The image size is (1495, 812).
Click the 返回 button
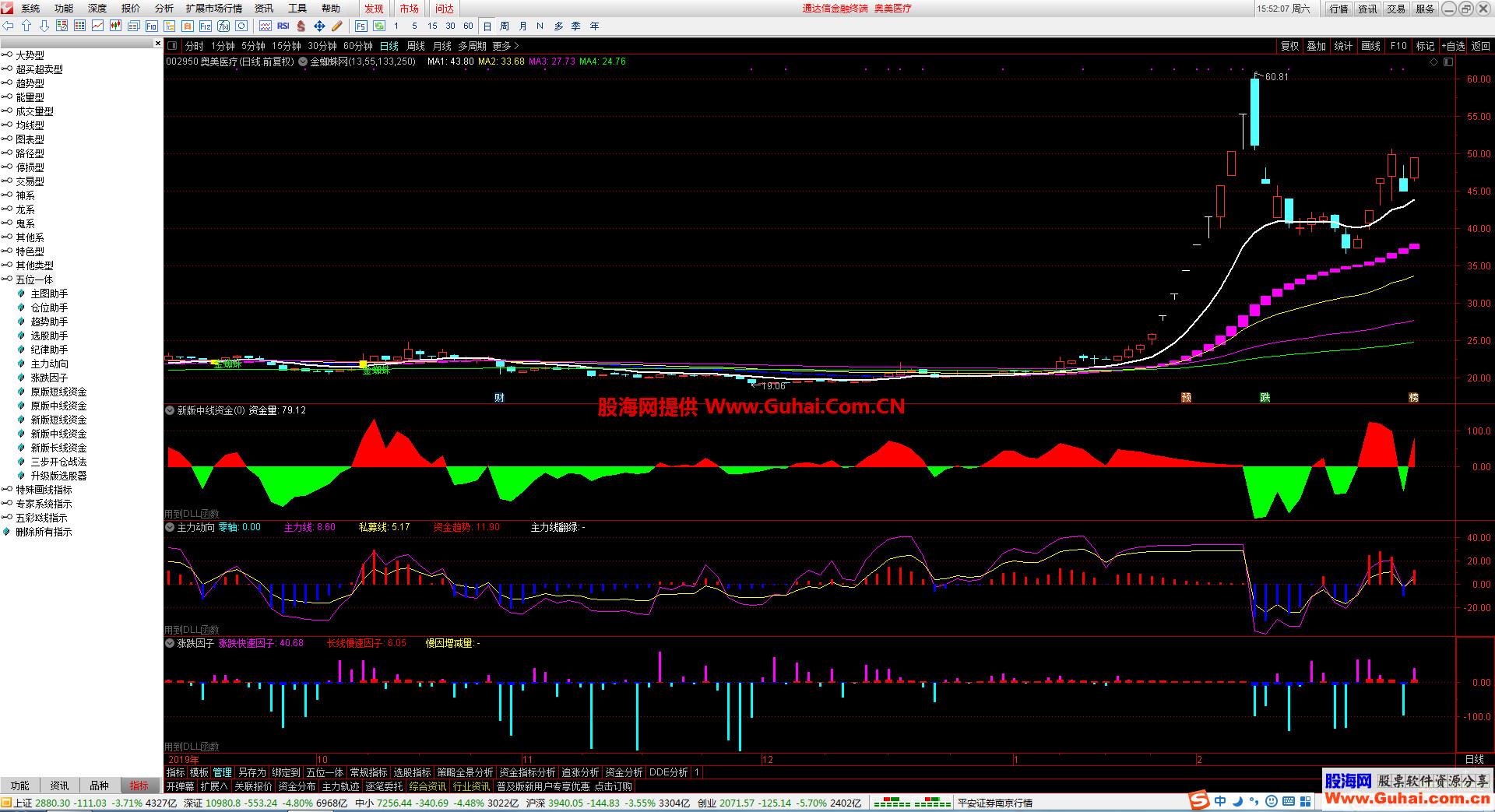1480,46
